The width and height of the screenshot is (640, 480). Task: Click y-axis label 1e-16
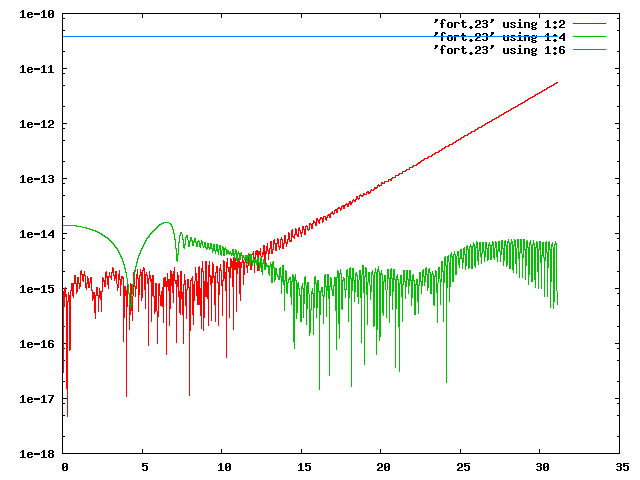[x=37, y=344]
